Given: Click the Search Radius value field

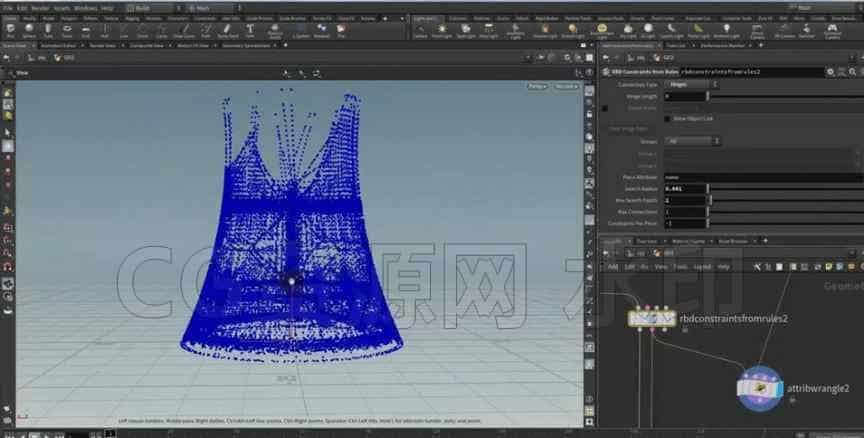Looking at the screenshot, I should tap(685, 189).
